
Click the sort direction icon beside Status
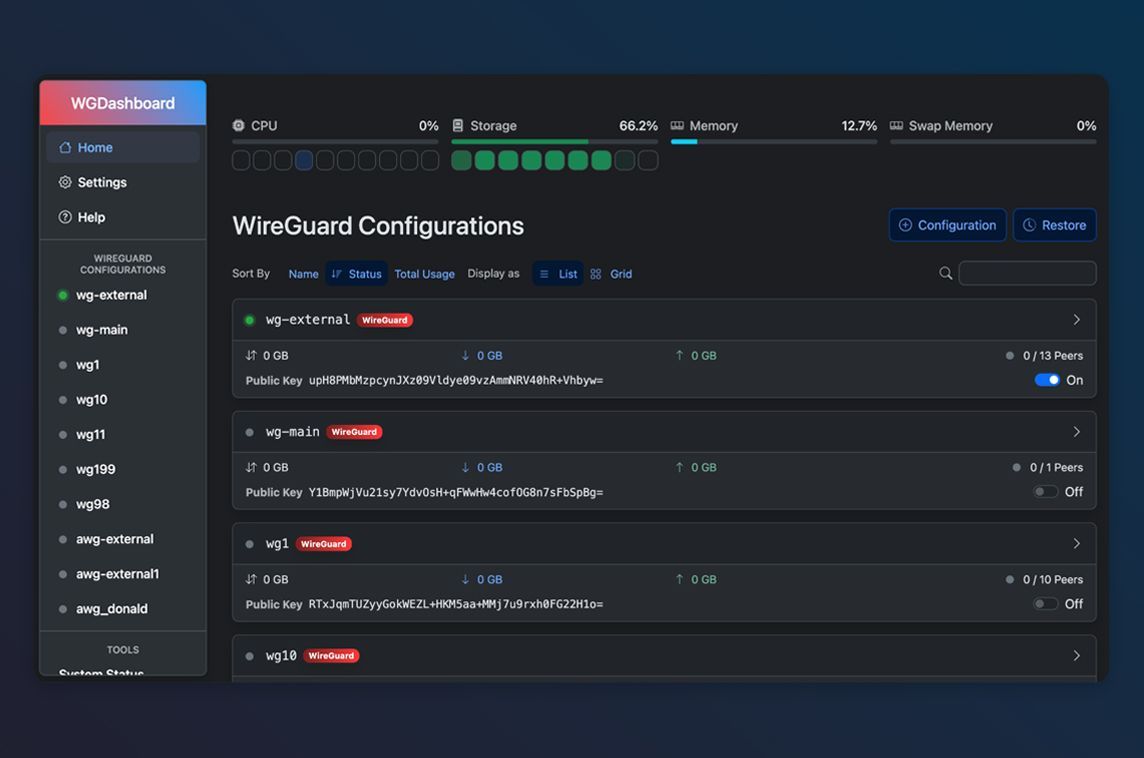[x=336, y=274]
